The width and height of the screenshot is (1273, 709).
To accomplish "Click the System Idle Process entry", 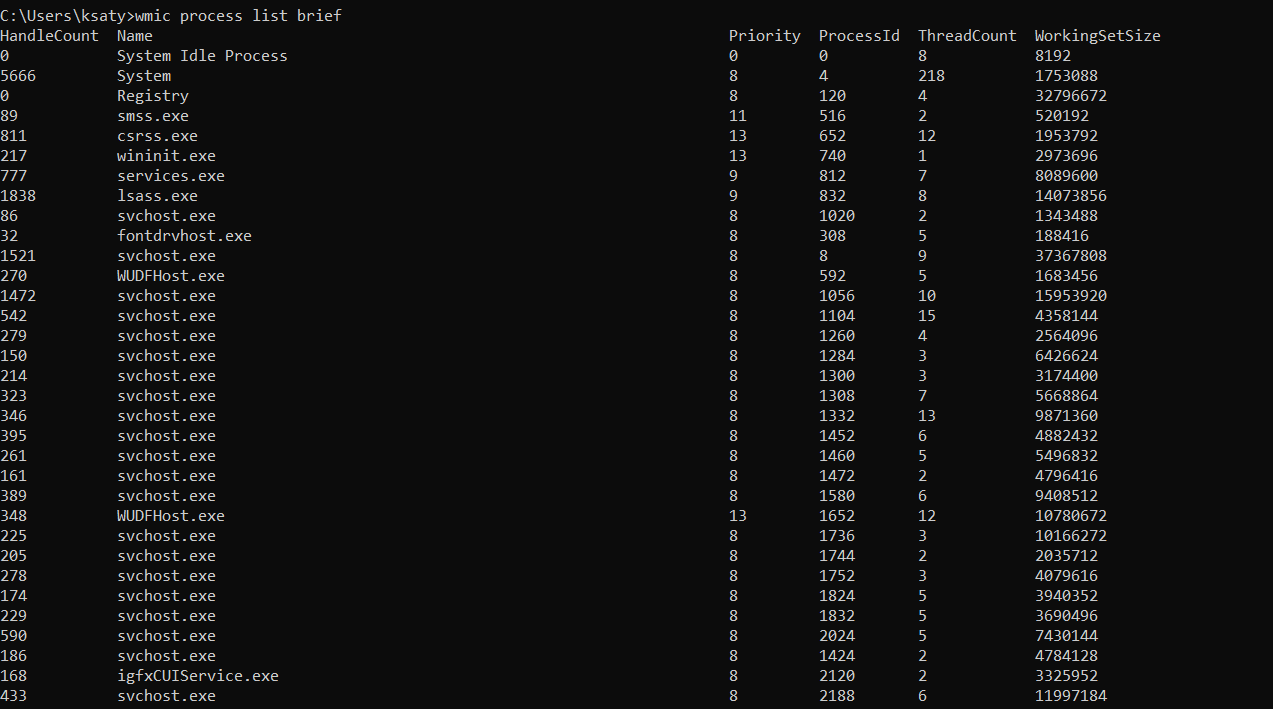I will [x=202, y=56].
